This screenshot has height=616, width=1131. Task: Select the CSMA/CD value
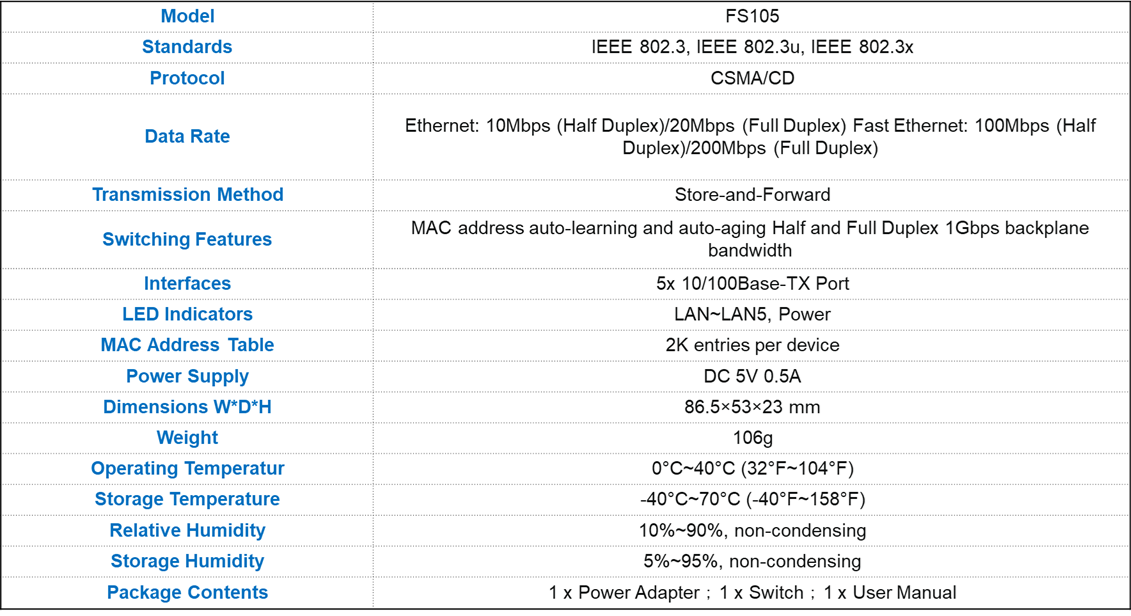(x=752, y=78)
